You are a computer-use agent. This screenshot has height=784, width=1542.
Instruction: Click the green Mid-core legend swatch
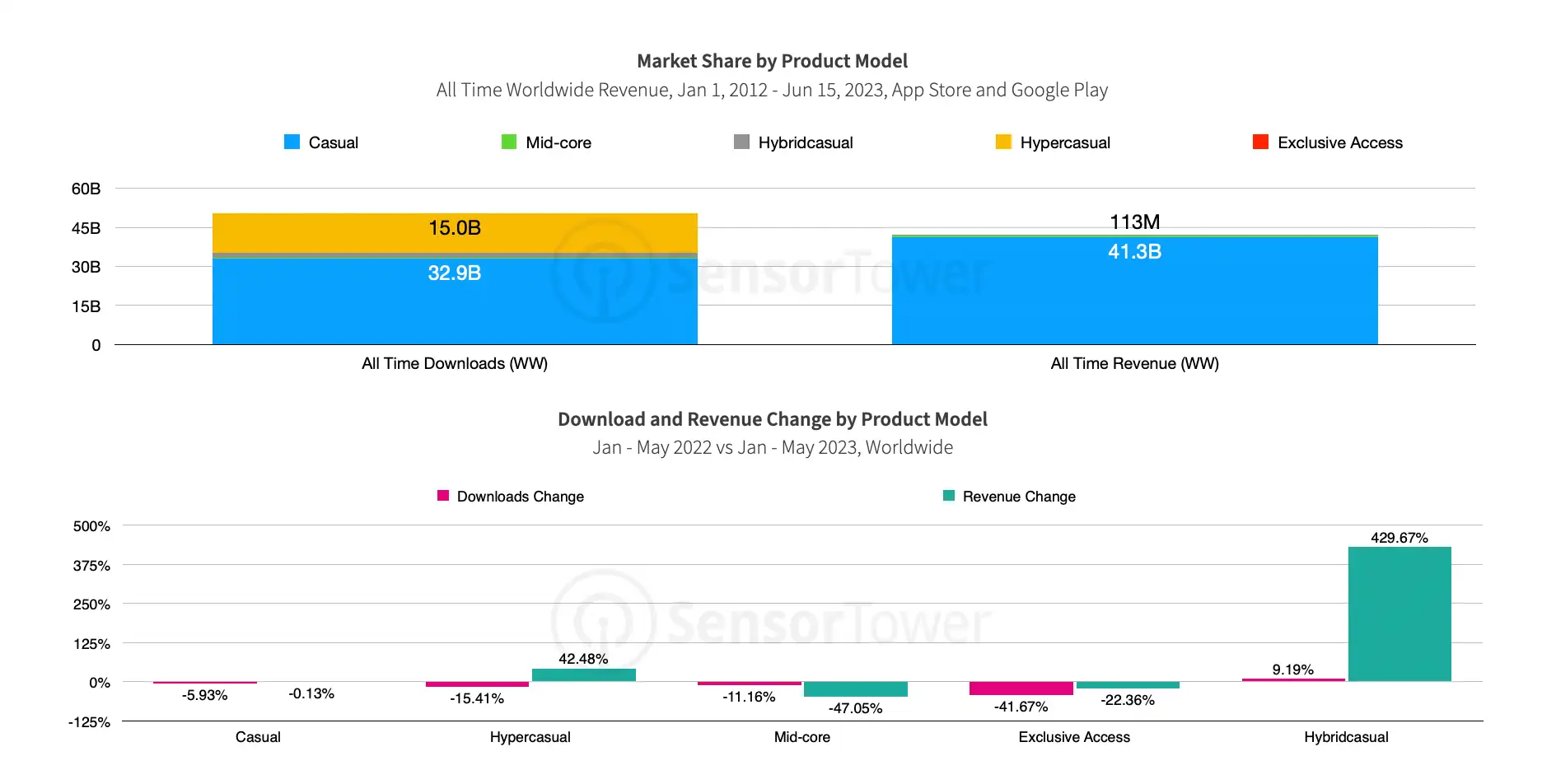[x=509, y=142]
